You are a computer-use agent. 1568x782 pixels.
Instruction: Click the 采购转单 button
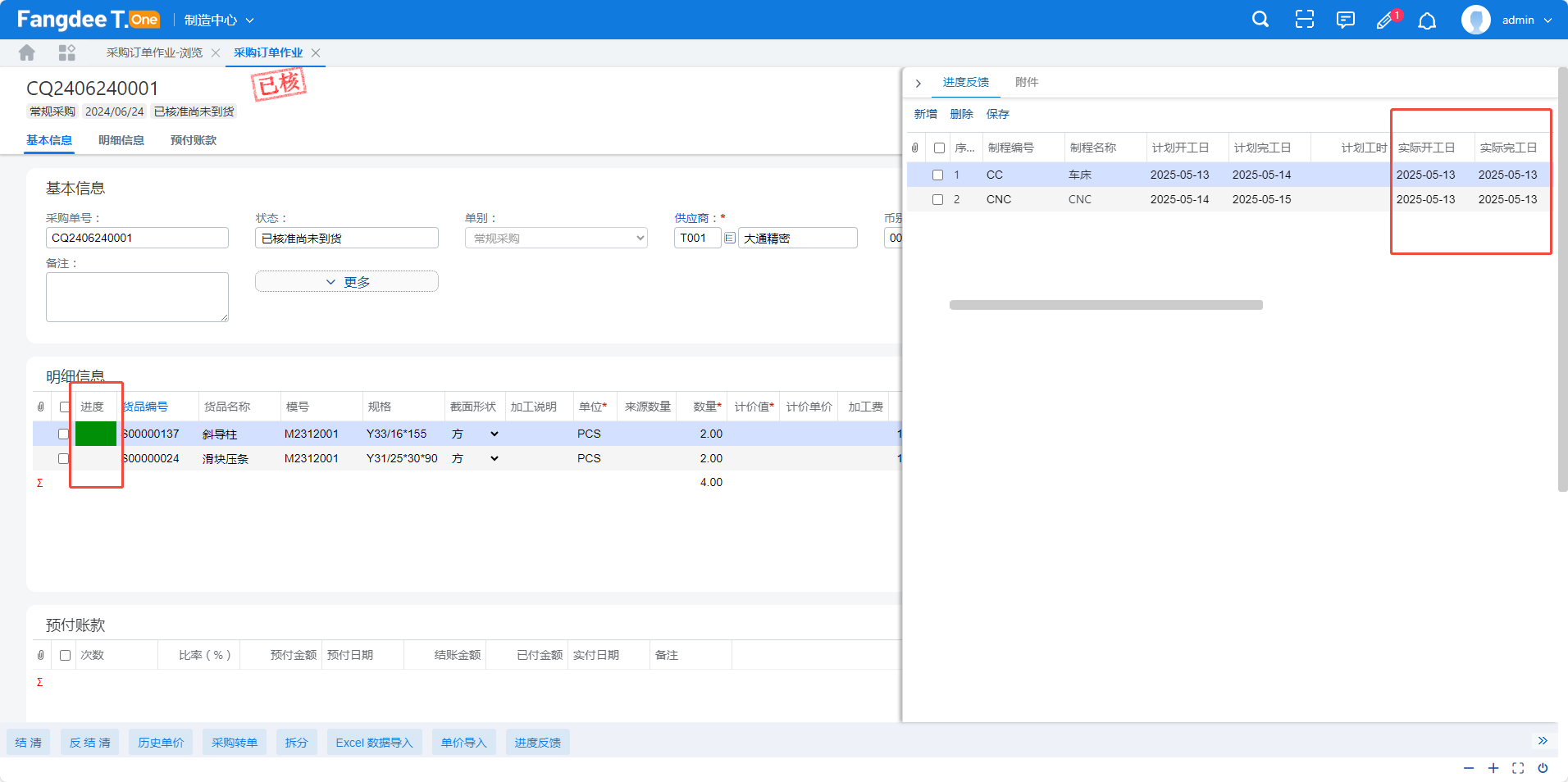pyautogui.click(x=235, y=743)
